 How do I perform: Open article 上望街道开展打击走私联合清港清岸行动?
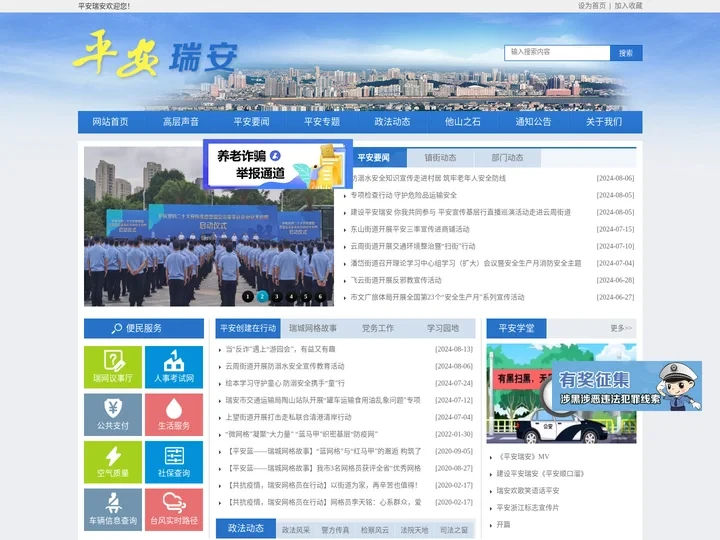point(288,417)
